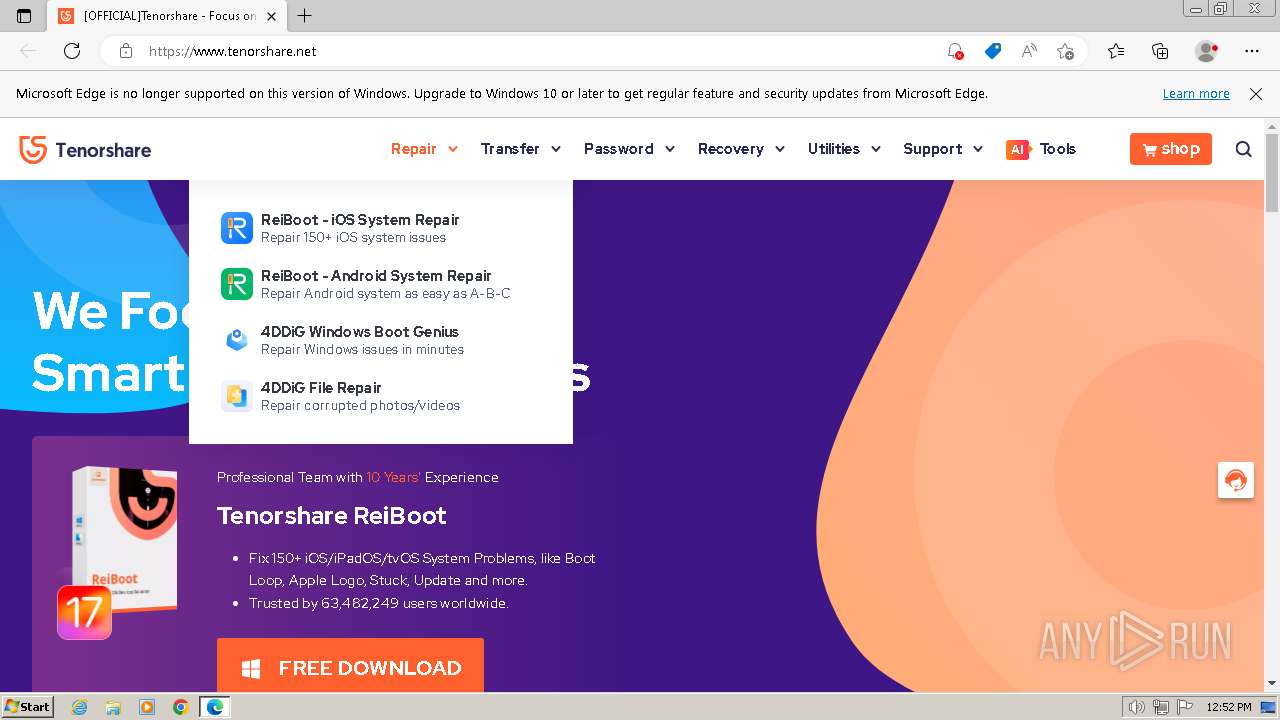Open Internet Explorer from the taskbar
The height and width of the screenshot is (720, 1280).
tap(80, 707)
